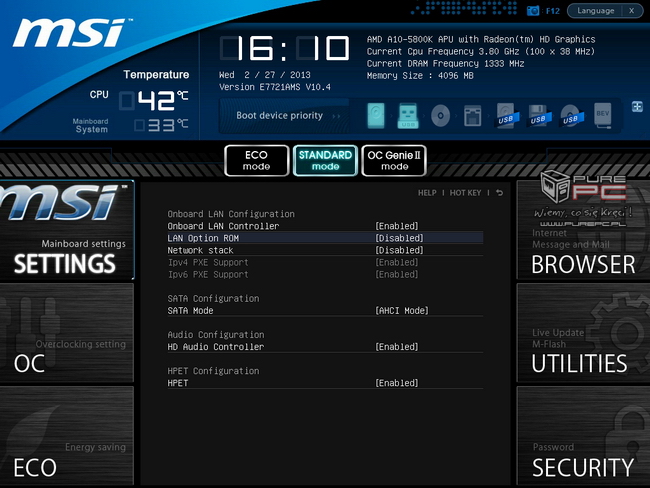
Task: Change Onboard LAN Controller Enabled value
Action: pyautogui.click(x=397, y=226)
